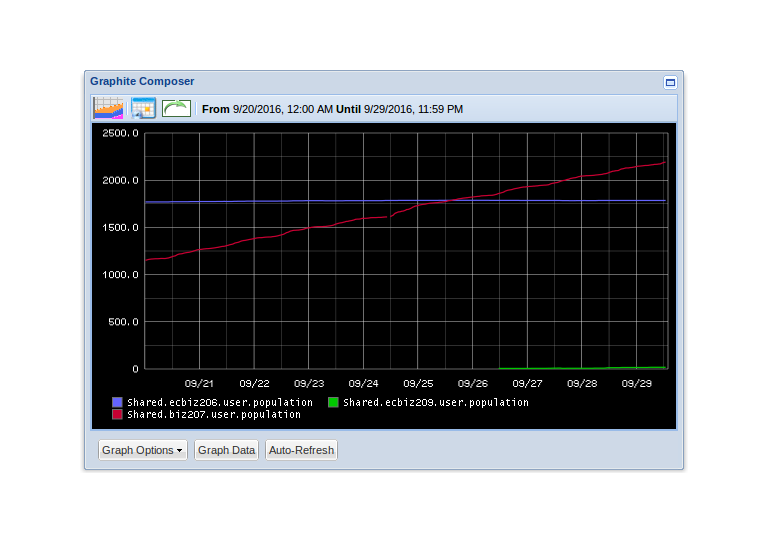Expand the Graph Options dropdown
Image resolution: width=759 pixels, height=560 pixels.
coord(143,450)
